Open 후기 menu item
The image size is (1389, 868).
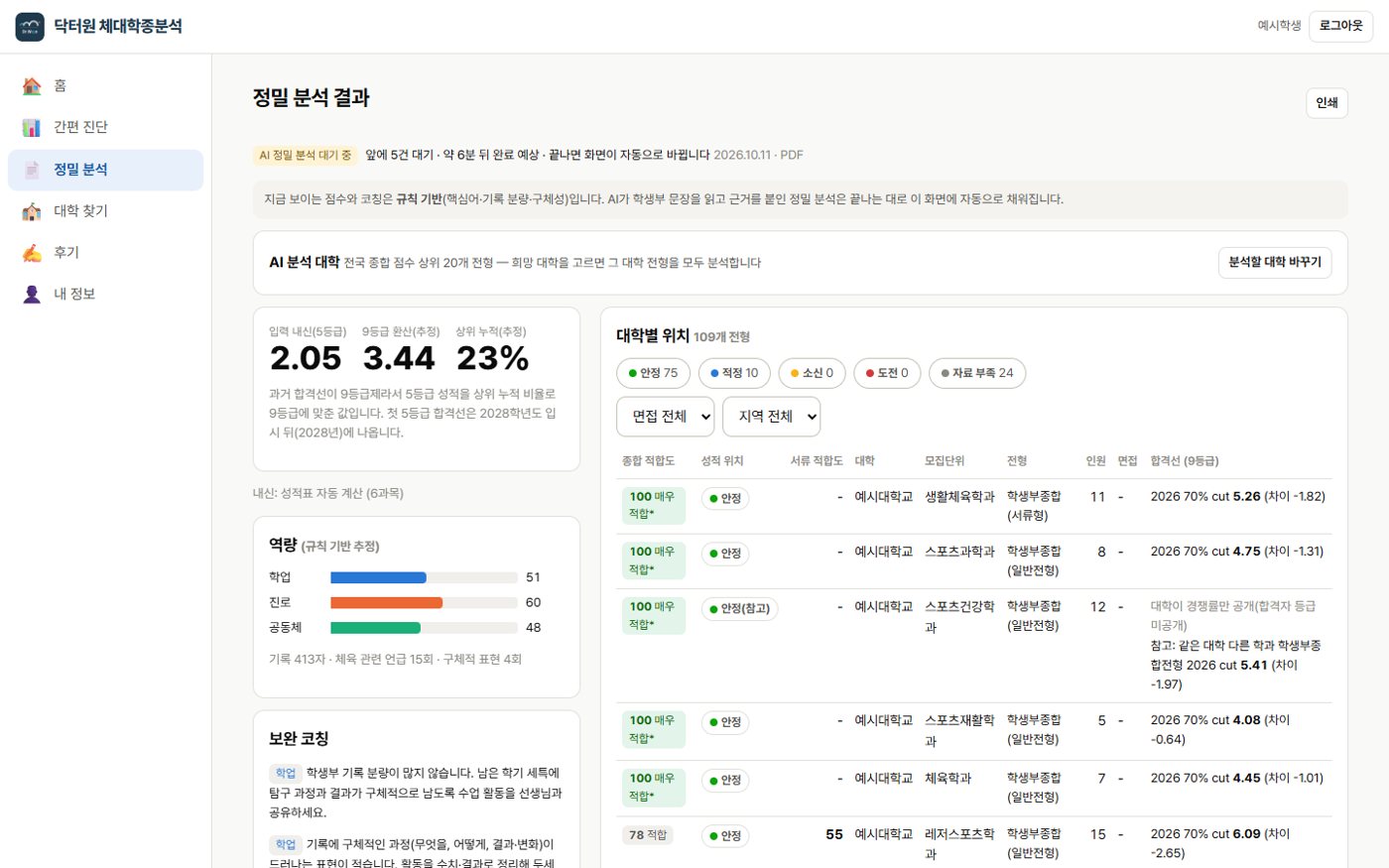pos(105,253)
